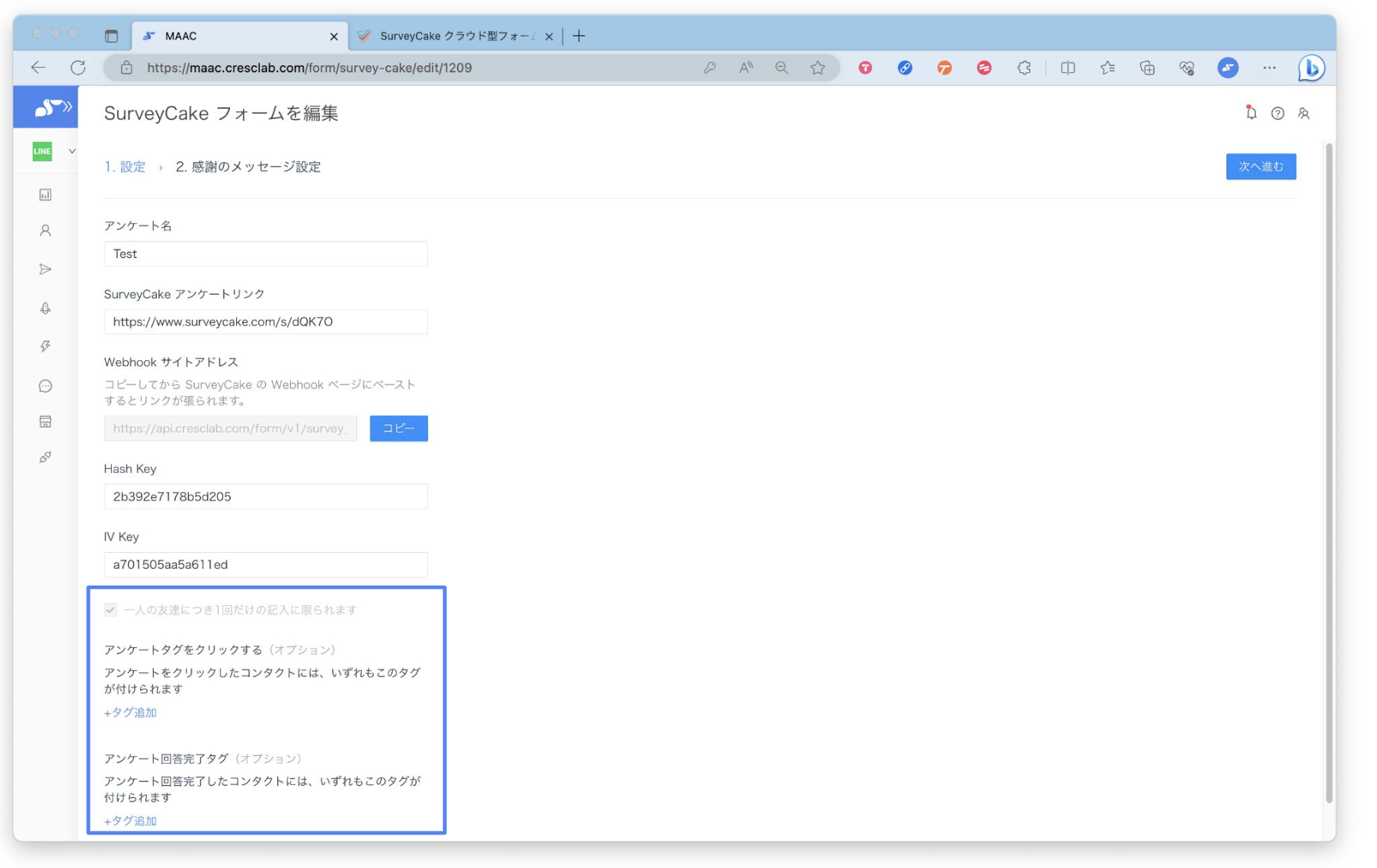Open browser essentials heart icon

pyautogui.click(x=1187, y=68)
